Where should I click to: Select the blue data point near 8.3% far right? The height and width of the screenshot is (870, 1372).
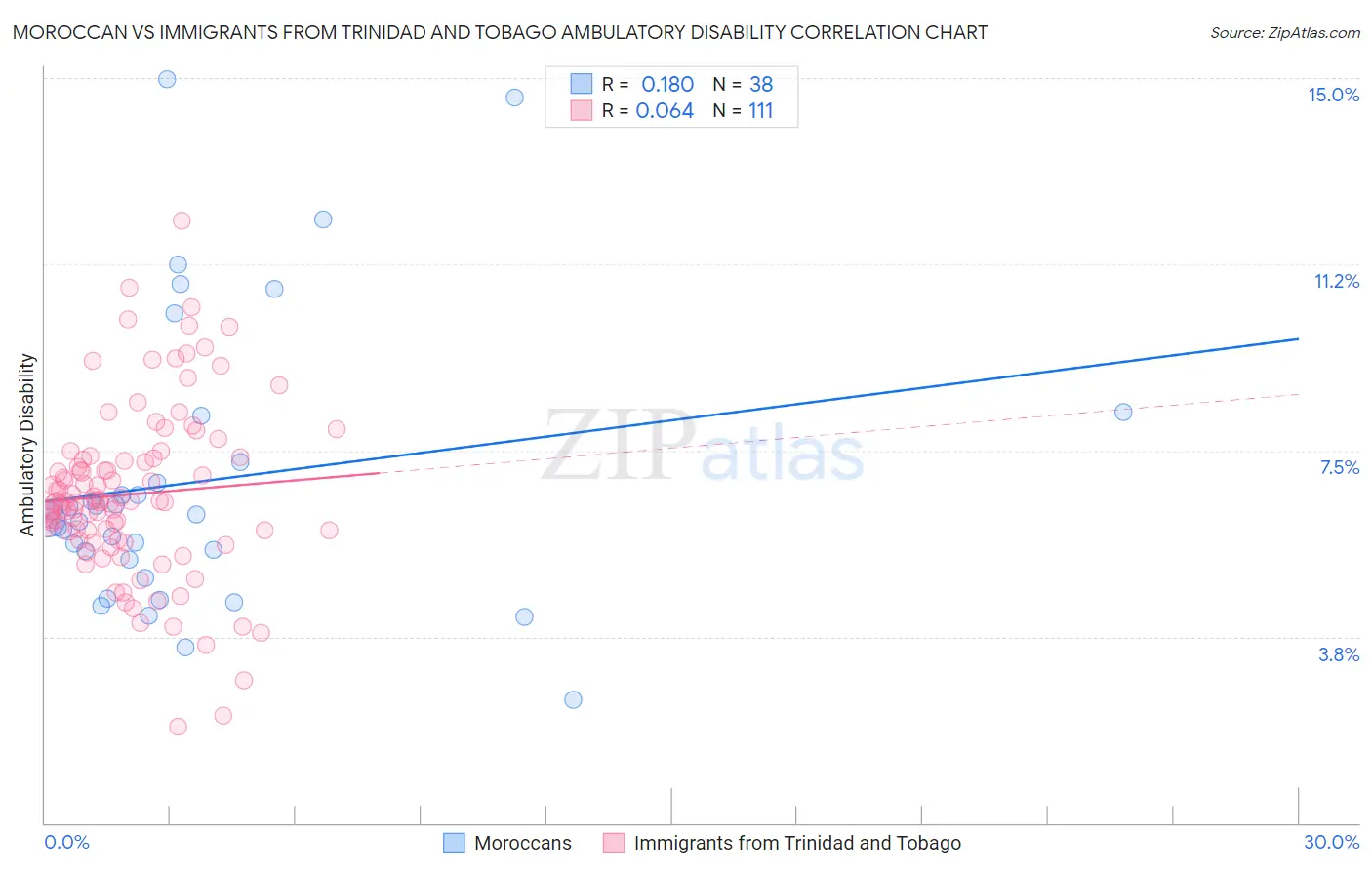tap(1123, 412)
